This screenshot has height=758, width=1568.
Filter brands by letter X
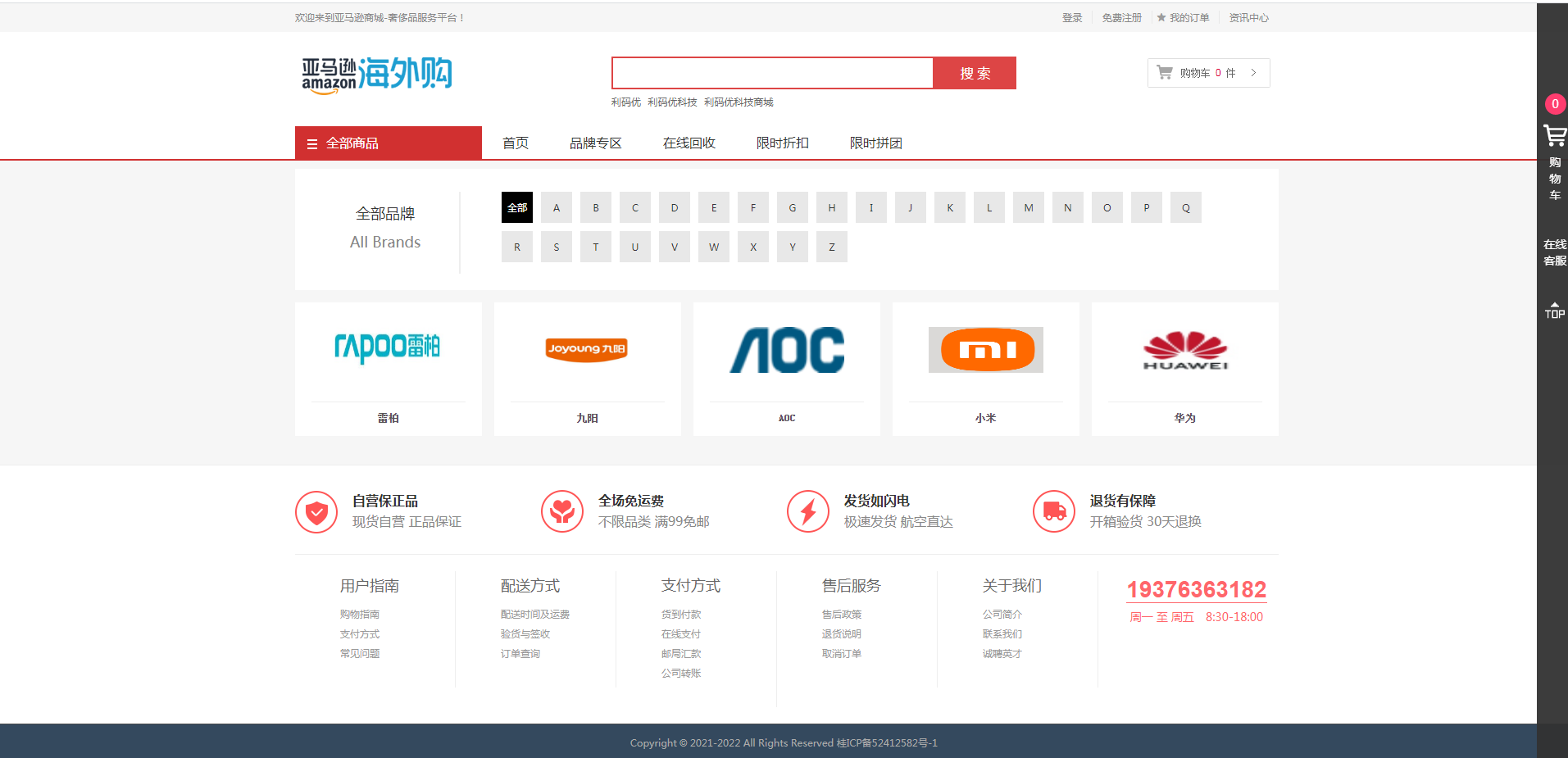click(x=753, y=247)
